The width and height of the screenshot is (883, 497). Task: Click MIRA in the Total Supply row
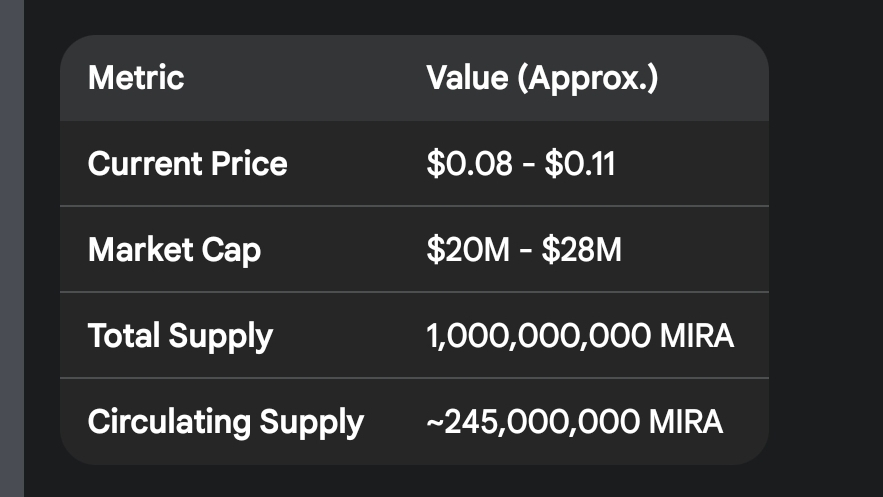697,336
